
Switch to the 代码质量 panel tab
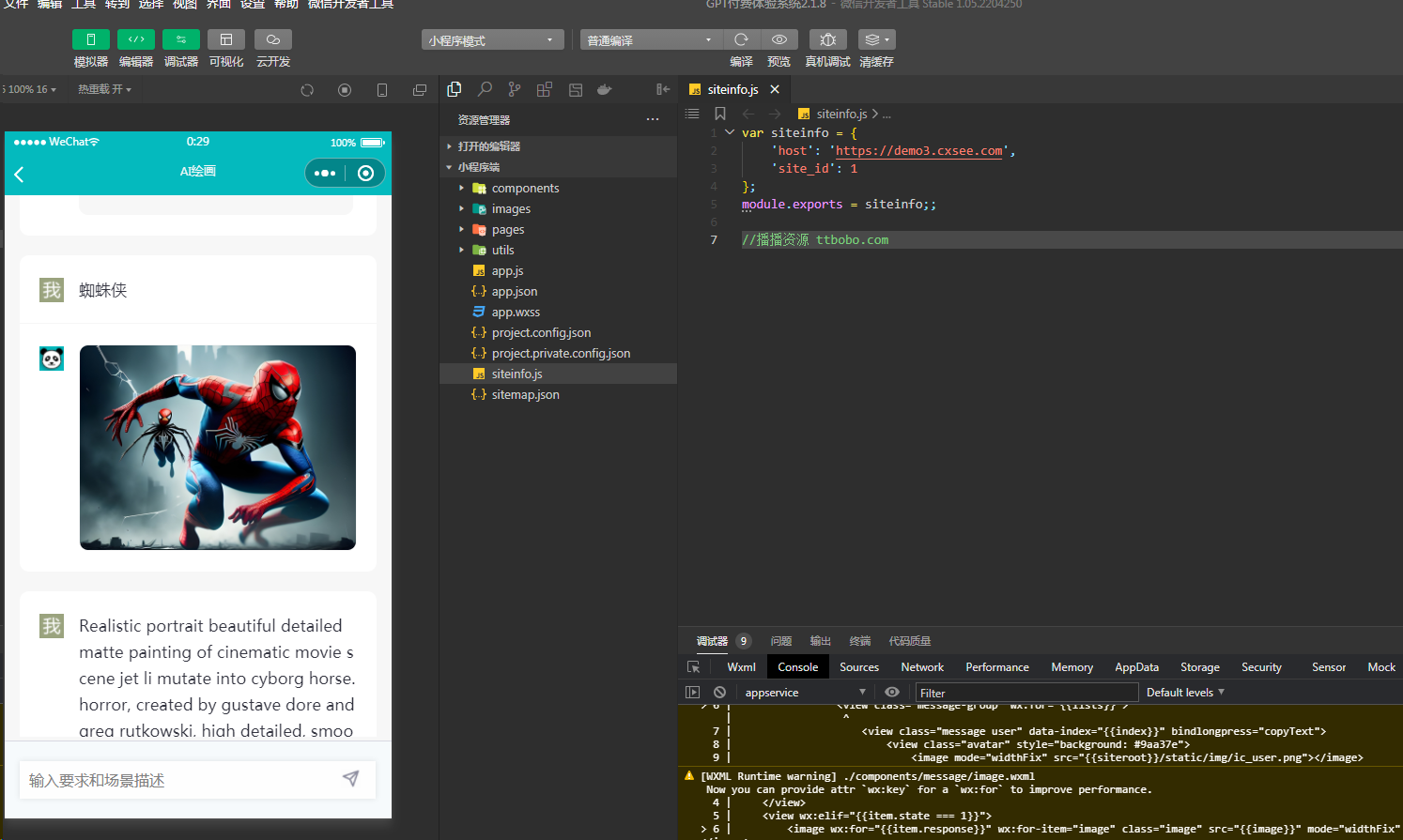coord(910,641)
